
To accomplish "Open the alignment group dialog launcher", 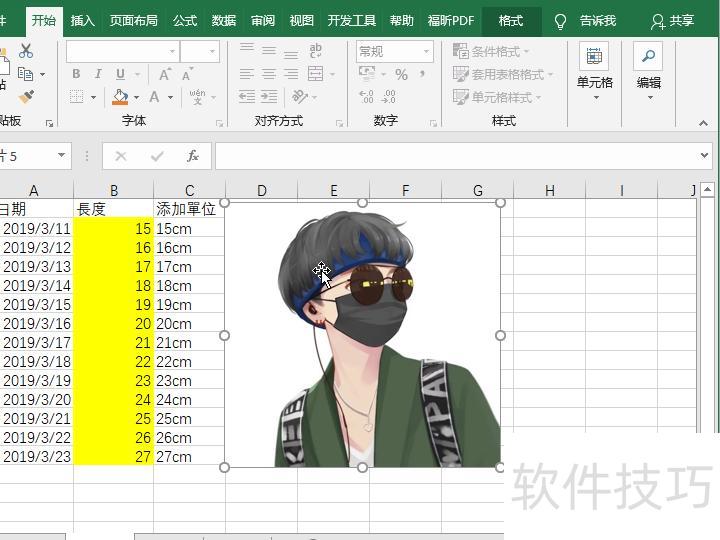I will coord(339,123).
